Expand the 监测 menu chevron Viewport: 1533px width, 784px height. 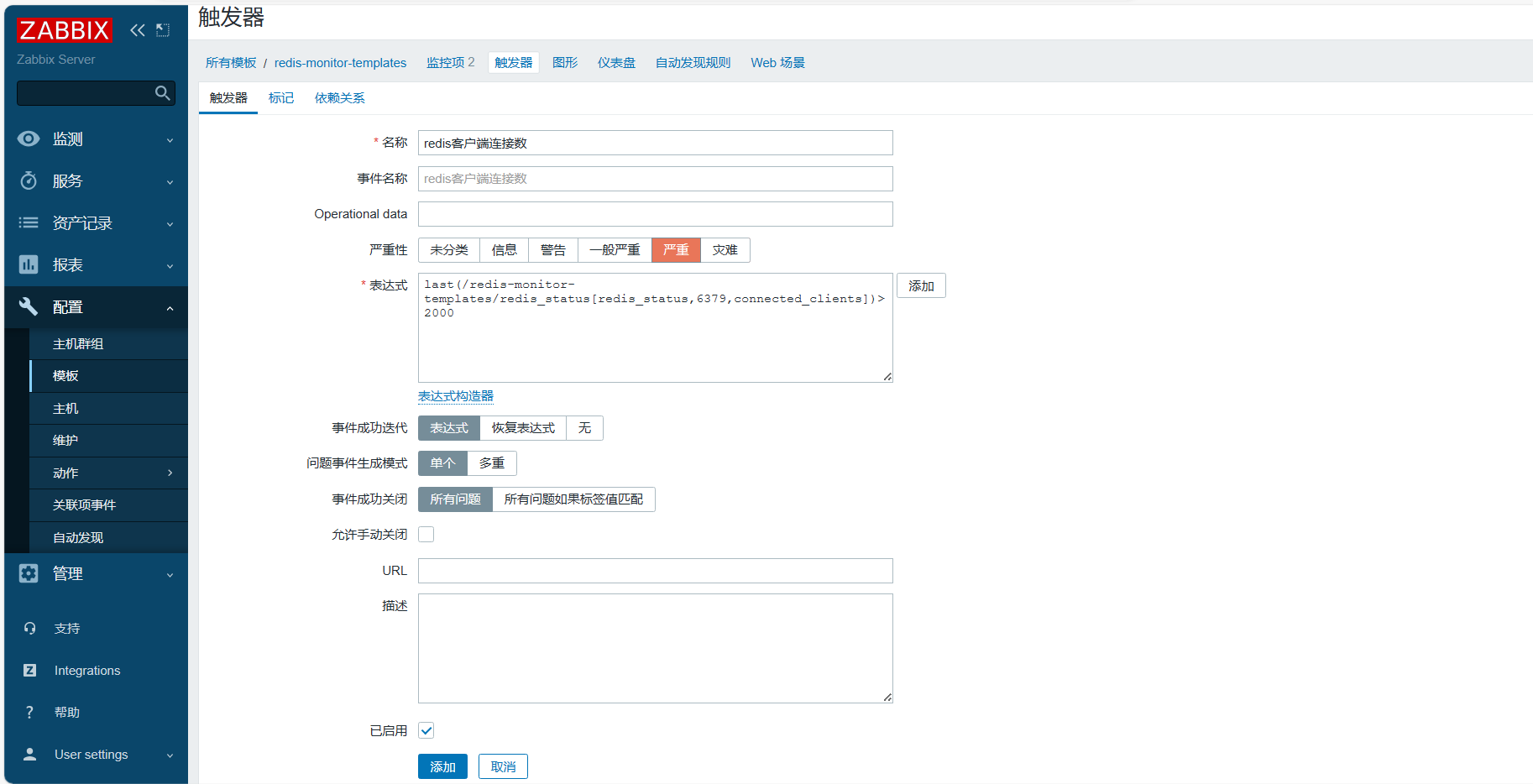(170, 140)
